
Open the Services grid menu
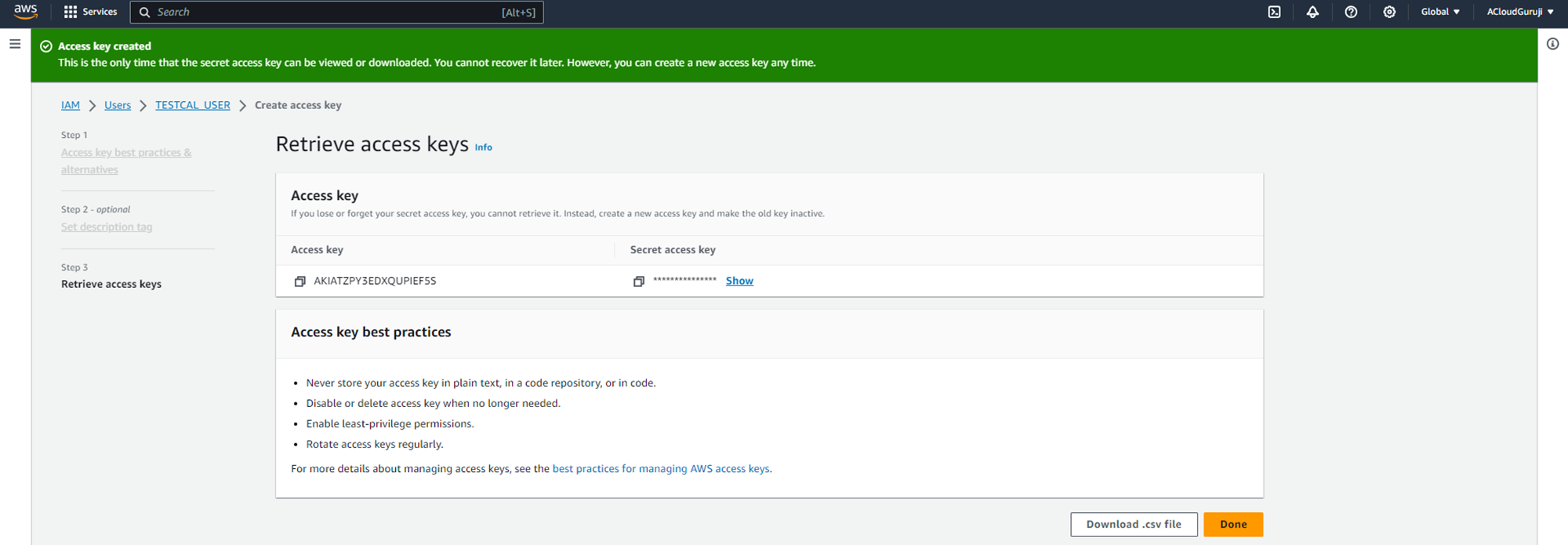90,12
